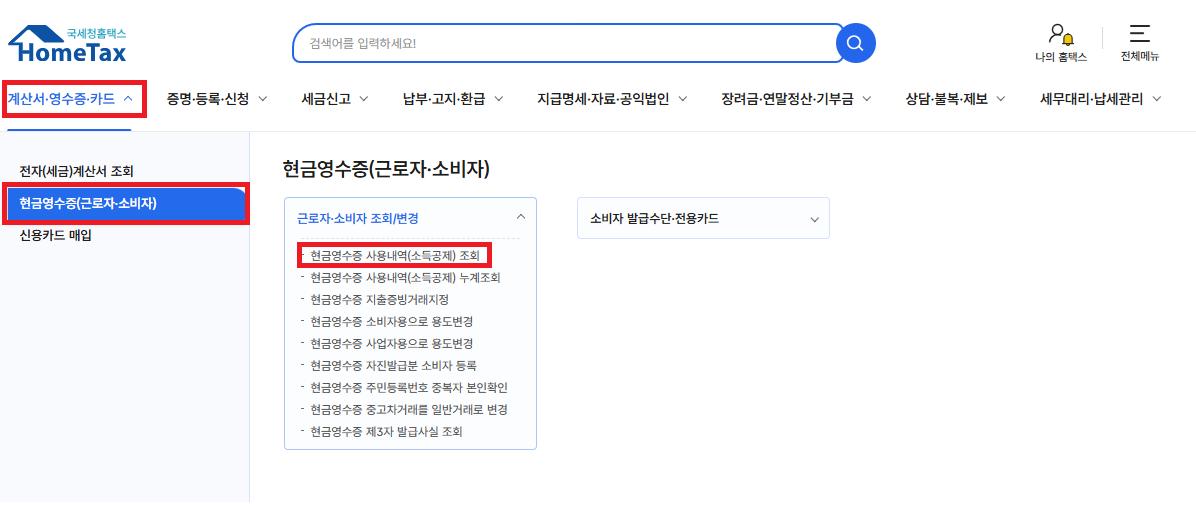
Task: Select 신용카드 매입 in sidebar
Action: 56,236
